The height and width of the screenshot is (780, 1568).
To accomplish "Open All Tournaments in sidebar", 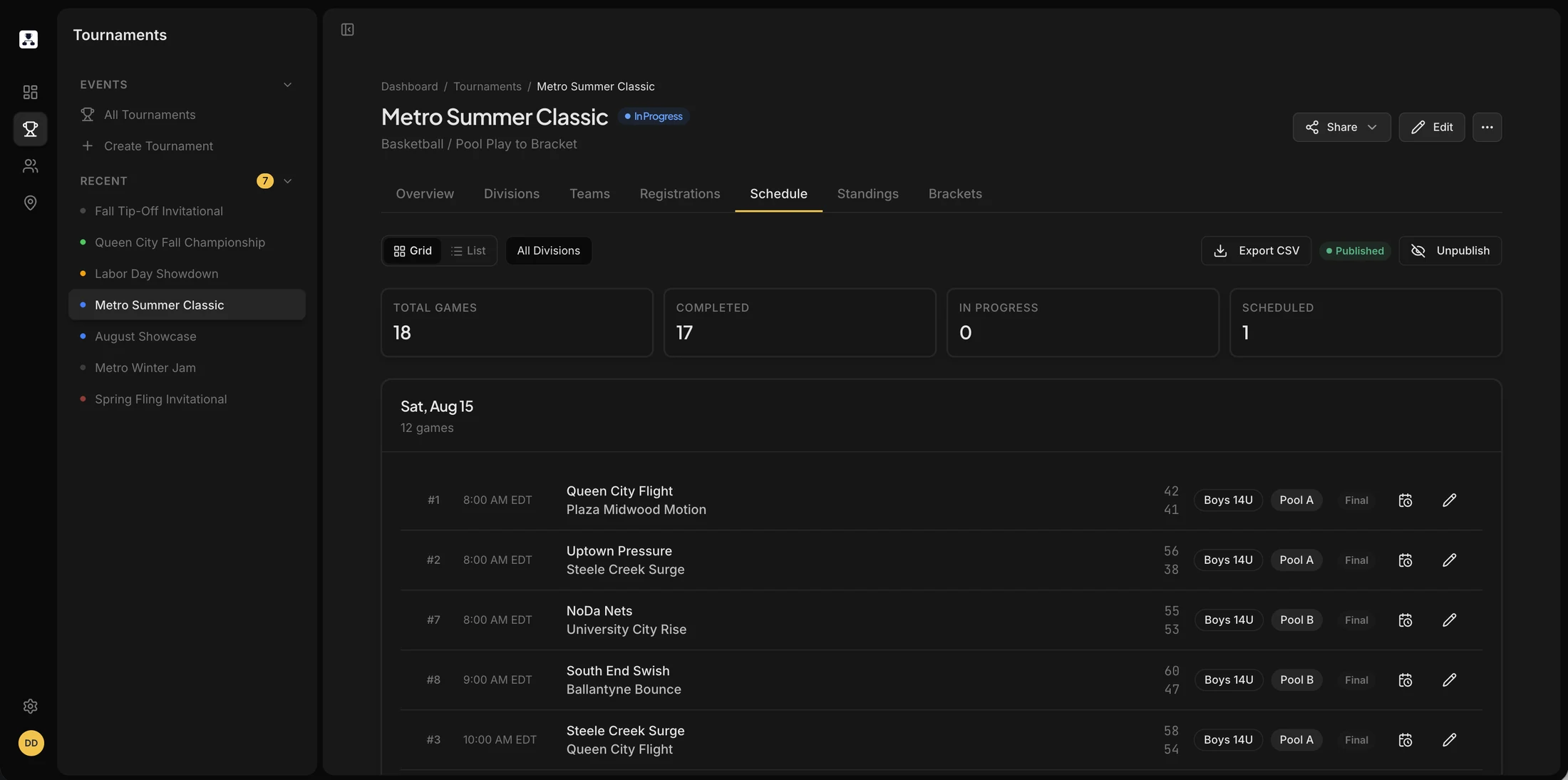I will point(187,115).
